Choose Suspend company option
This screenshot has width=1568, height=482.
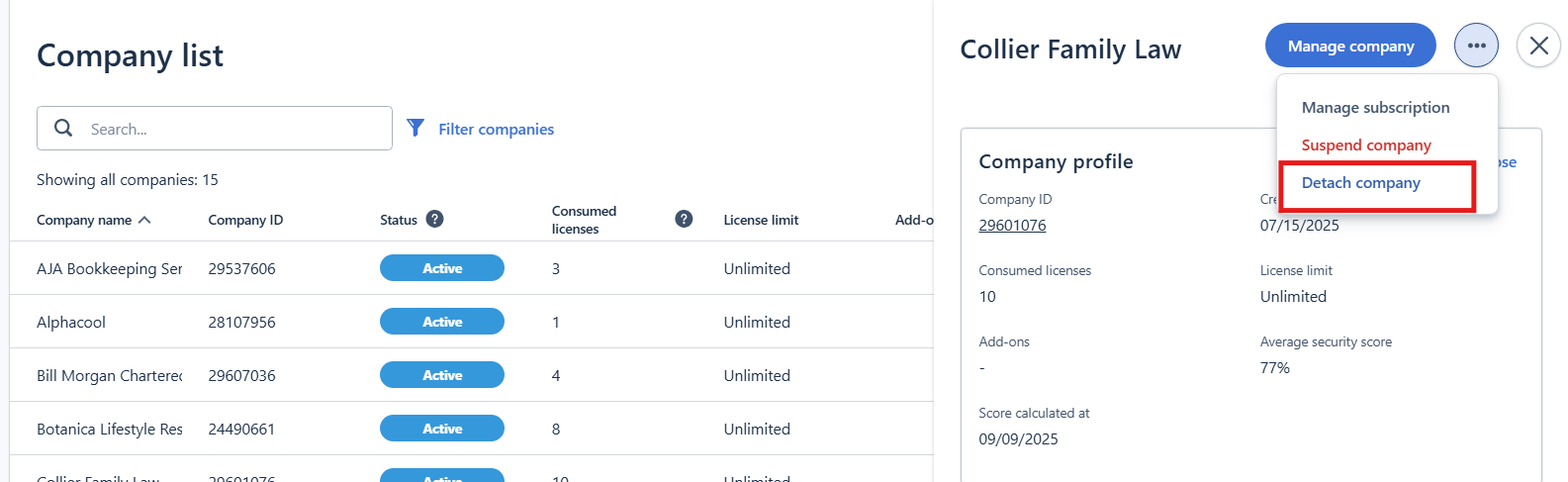(x=1366, y=145)
